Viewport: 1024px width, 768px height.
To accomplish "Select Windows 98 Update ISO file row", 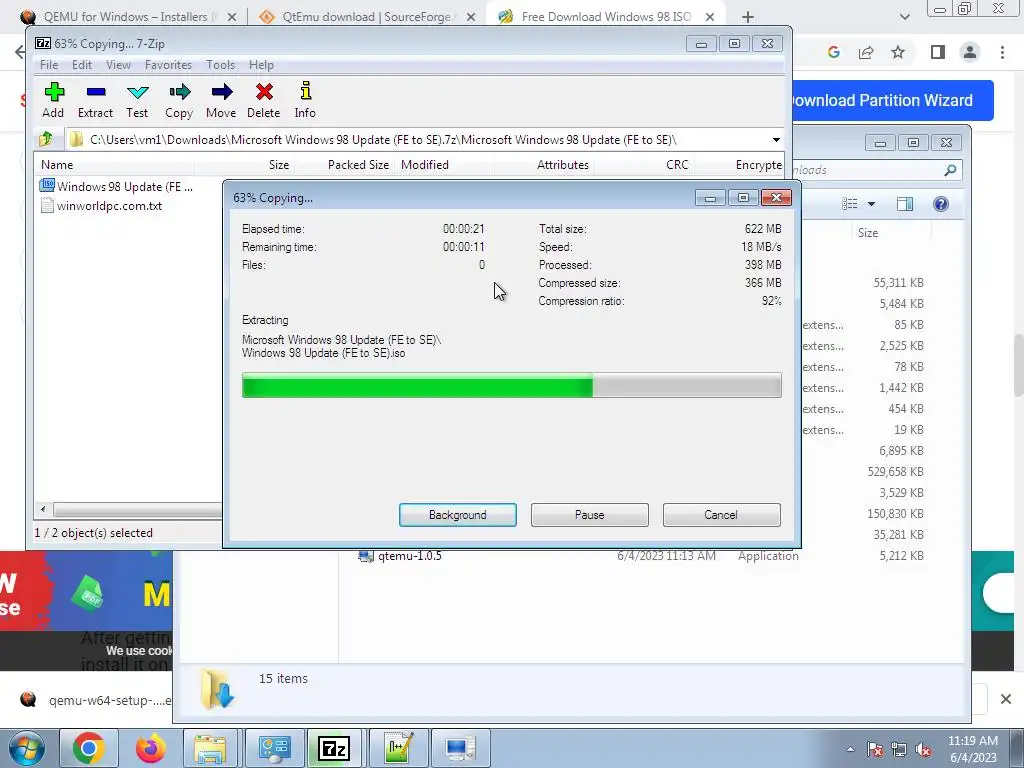I will [x=116, y=187].
